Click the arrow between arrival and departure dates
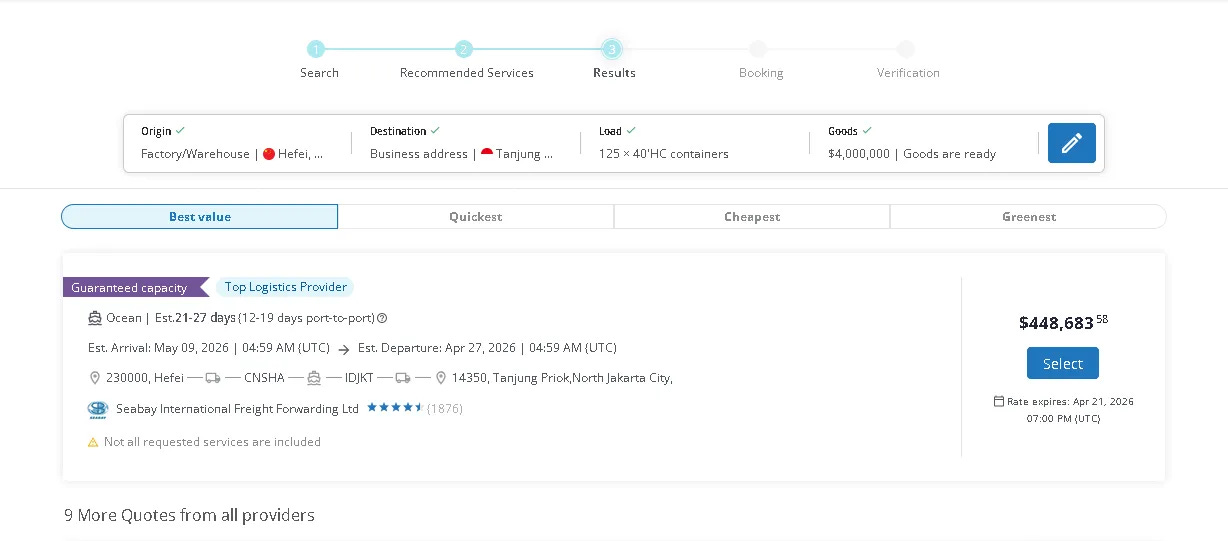Viewport: 1228px width, 541px height. 344,349
